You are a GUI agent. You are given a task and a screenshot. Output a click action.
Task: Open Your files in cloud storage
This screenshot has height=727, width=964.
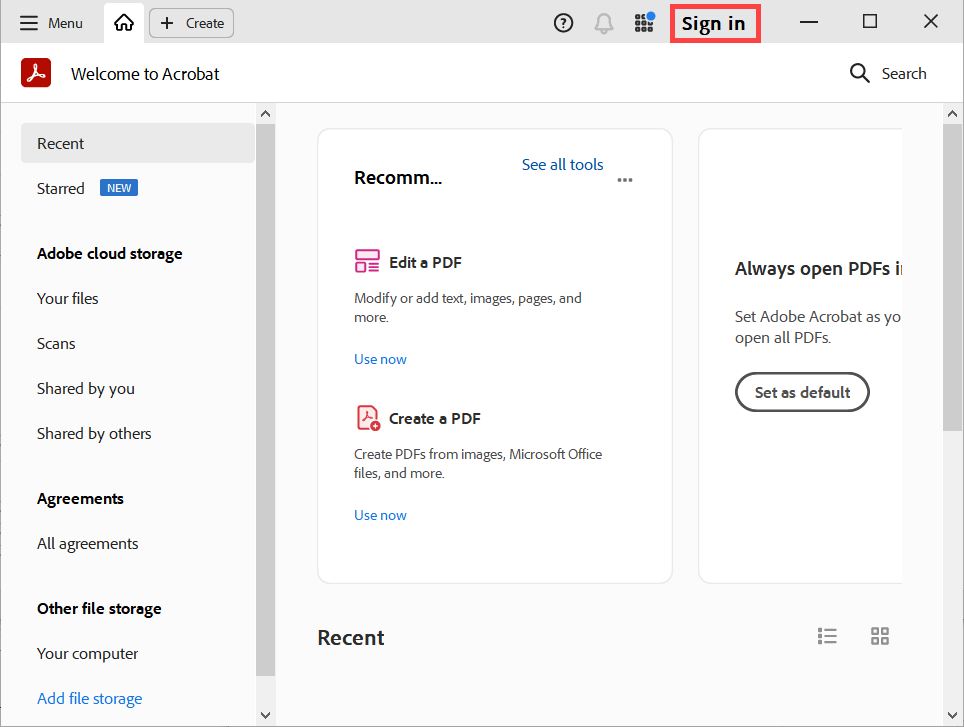tap(68, 298)
